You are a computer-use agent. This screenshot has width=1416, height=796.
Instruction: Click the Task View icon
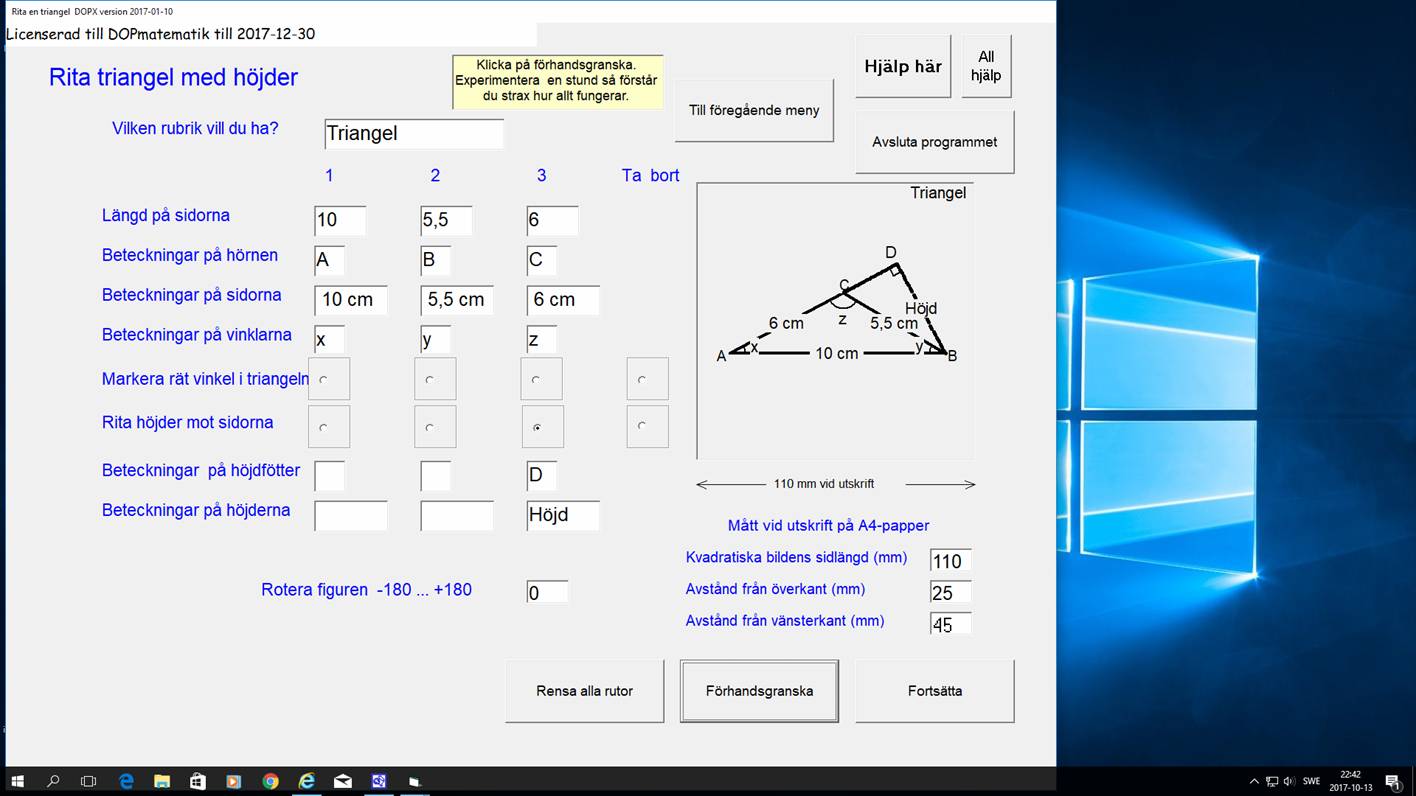pyautogui.click(x=88, y=781)
